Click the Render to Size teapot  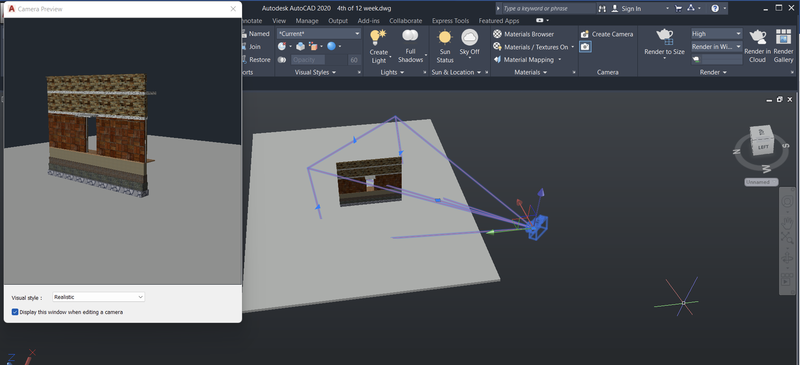tap(664, 36)
